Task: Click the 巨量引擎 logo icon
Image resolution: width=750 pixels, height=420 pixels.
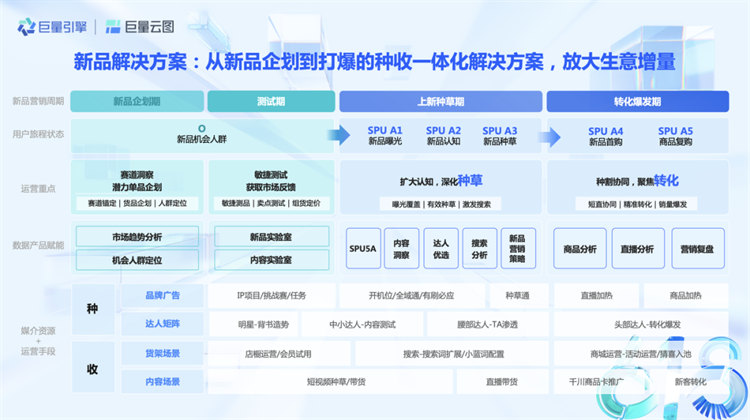Action: (x=24, y=26)
